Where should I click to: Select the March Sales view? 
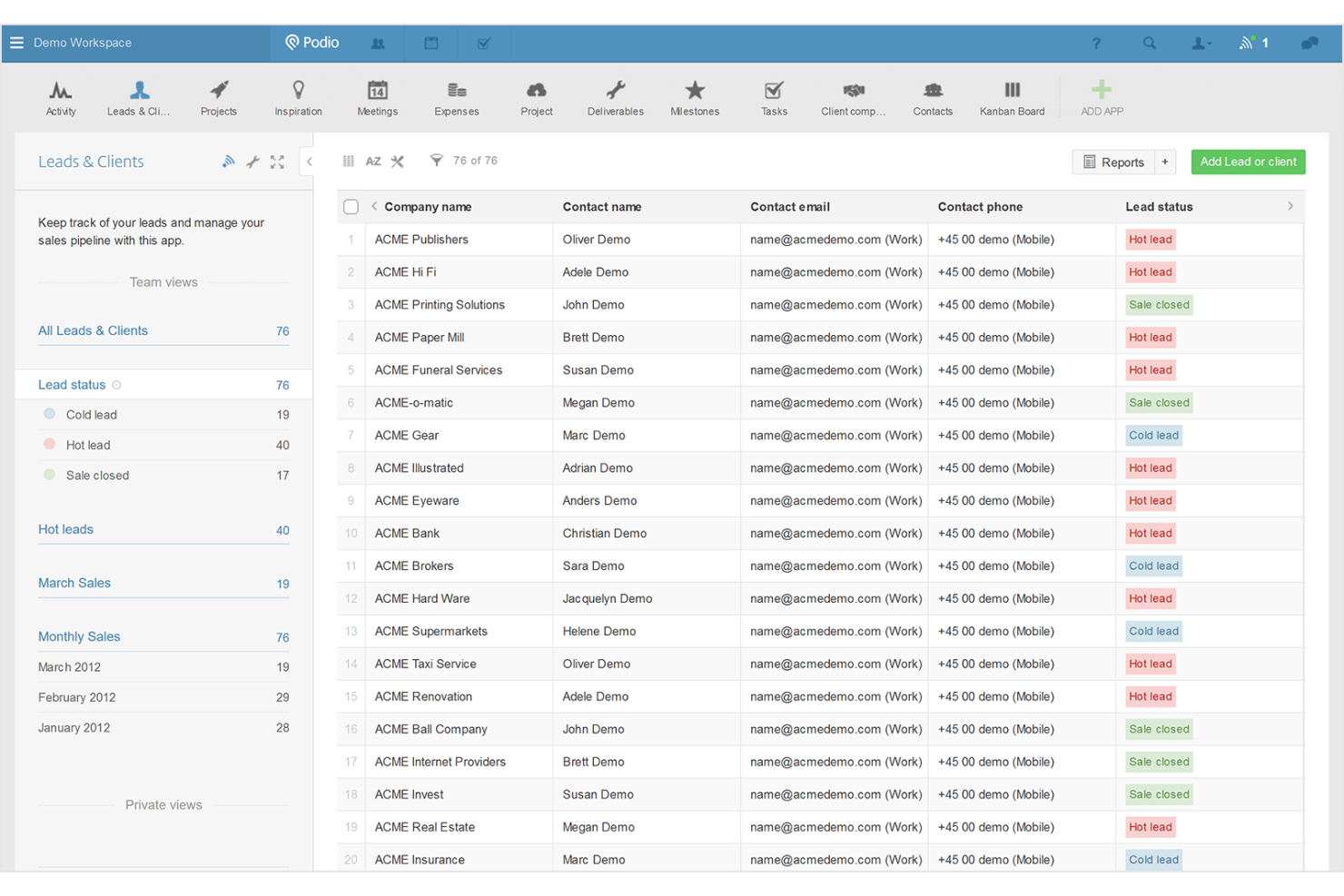pyautogui.click(x=164, y=584)
